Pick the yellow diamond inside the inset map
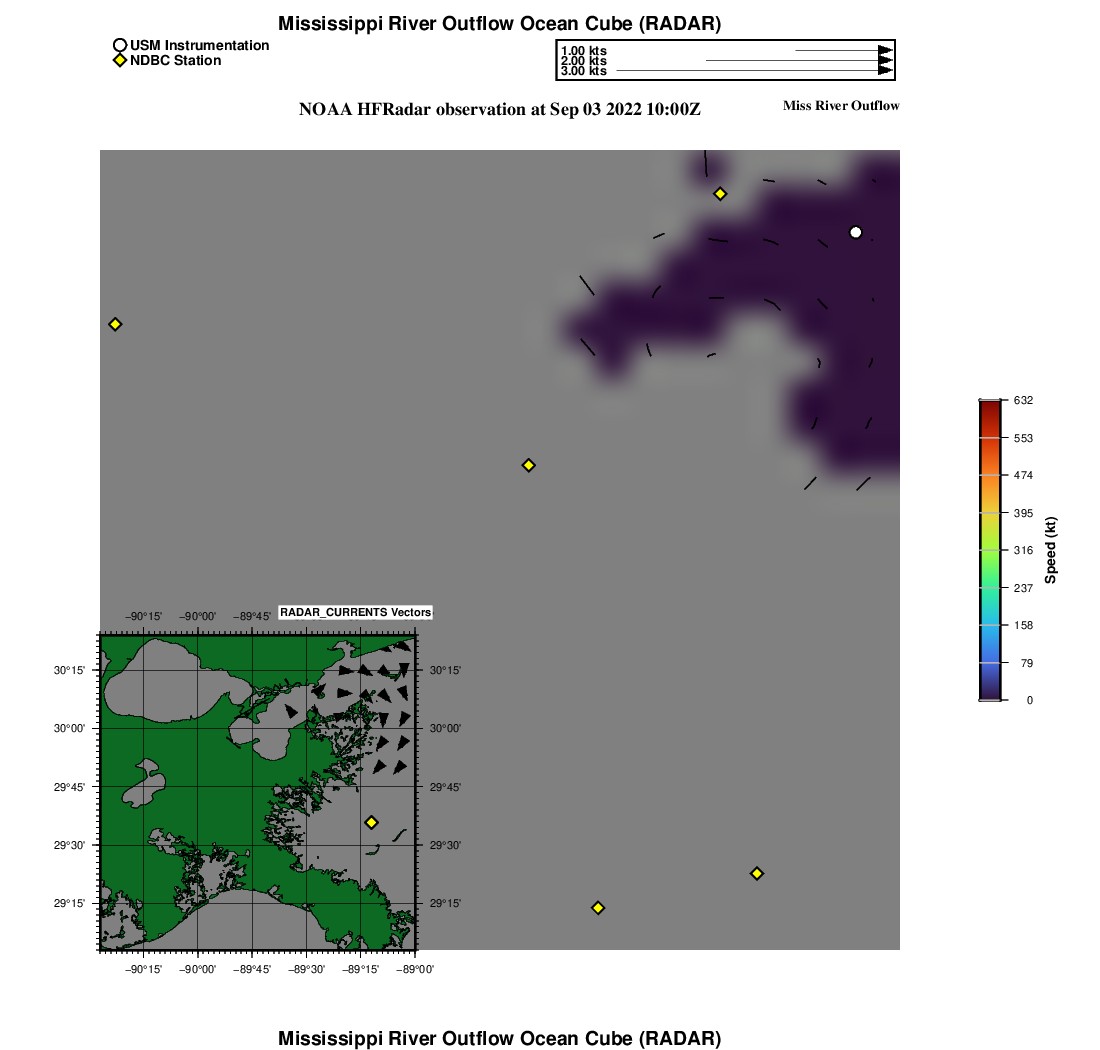The height and width of the screenshot is (1050, 1100). [x=371, y=822]
